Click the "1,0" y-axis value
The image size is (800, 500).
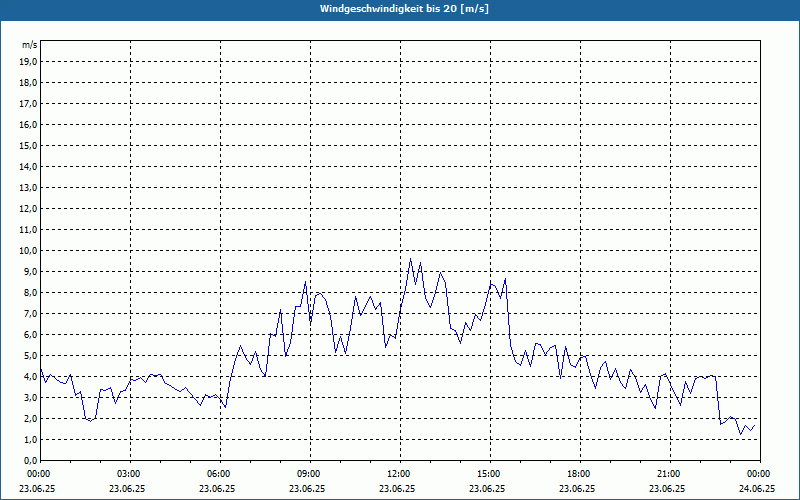point(30,440)
